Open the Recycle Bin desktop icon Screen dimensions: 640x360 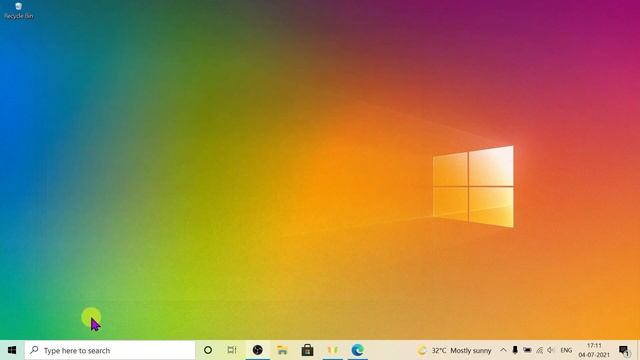[18, 11]
